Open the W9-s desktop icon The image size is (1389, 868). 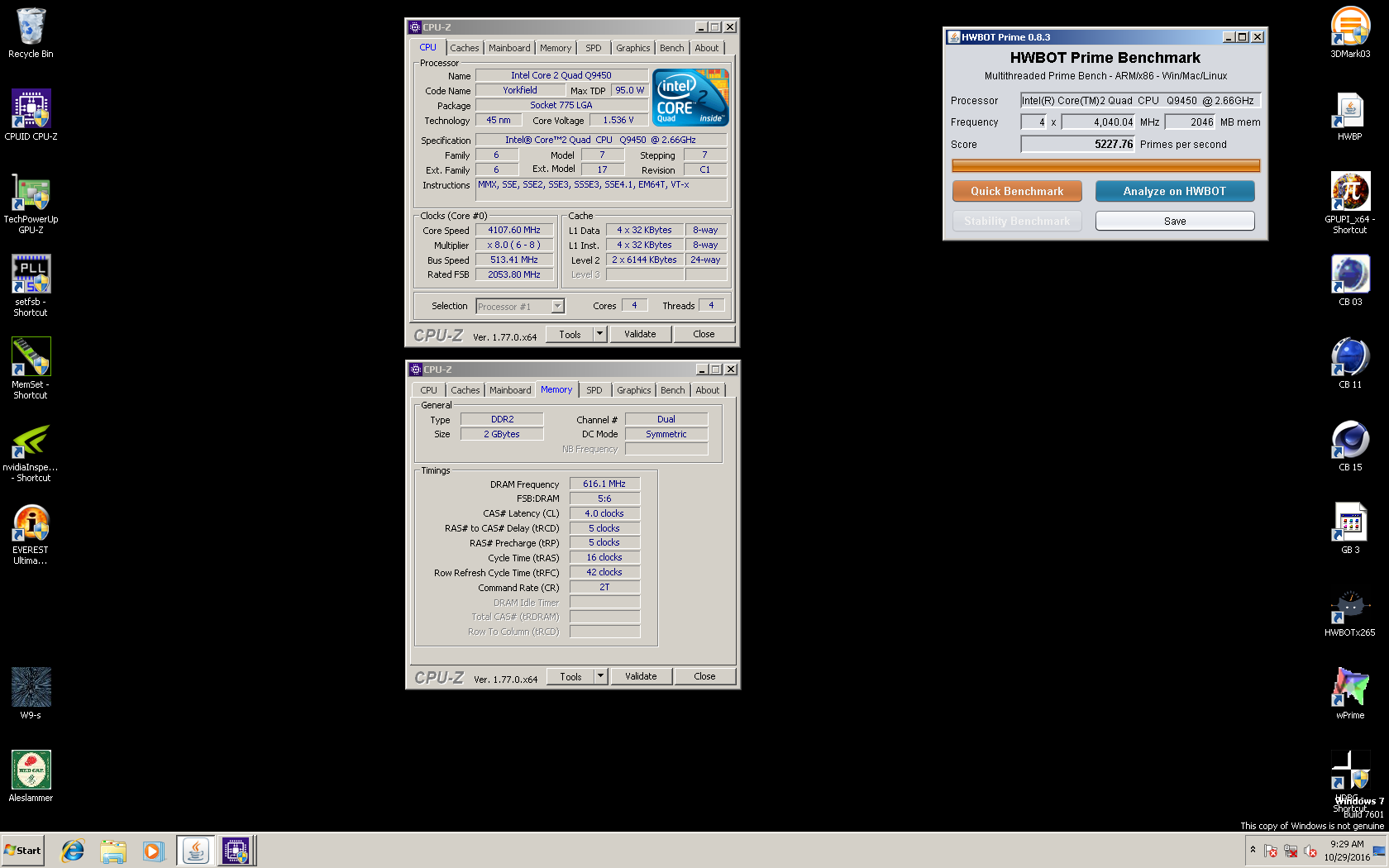point(31,694)
